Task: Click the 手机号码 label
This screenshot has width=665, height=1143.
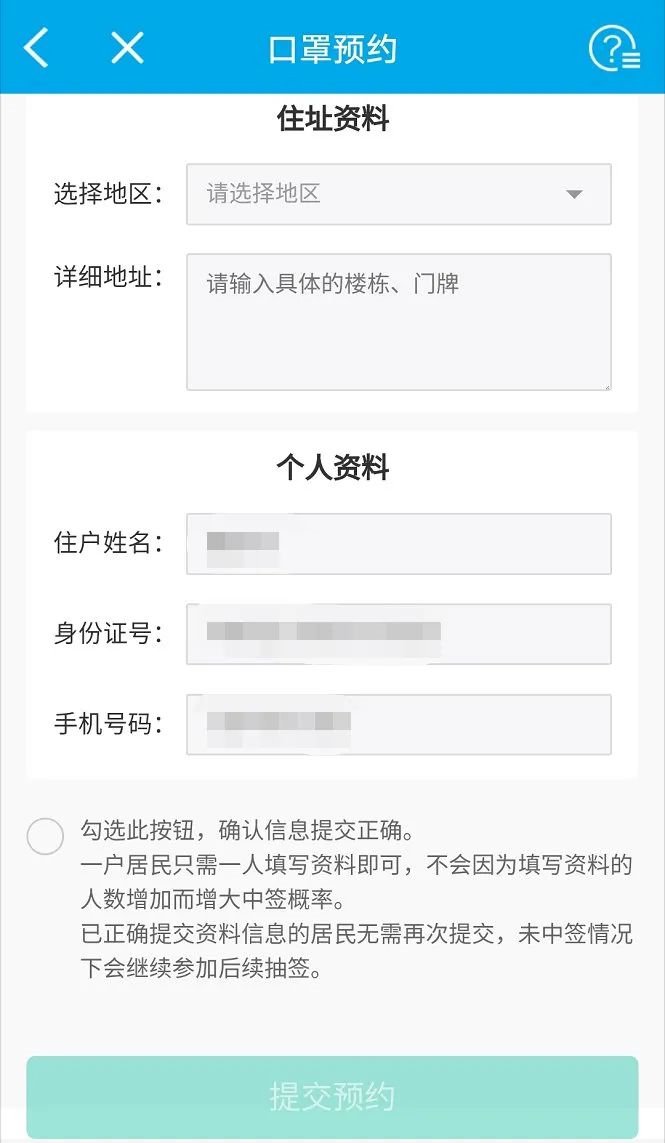Action: [x=106, y=723]
